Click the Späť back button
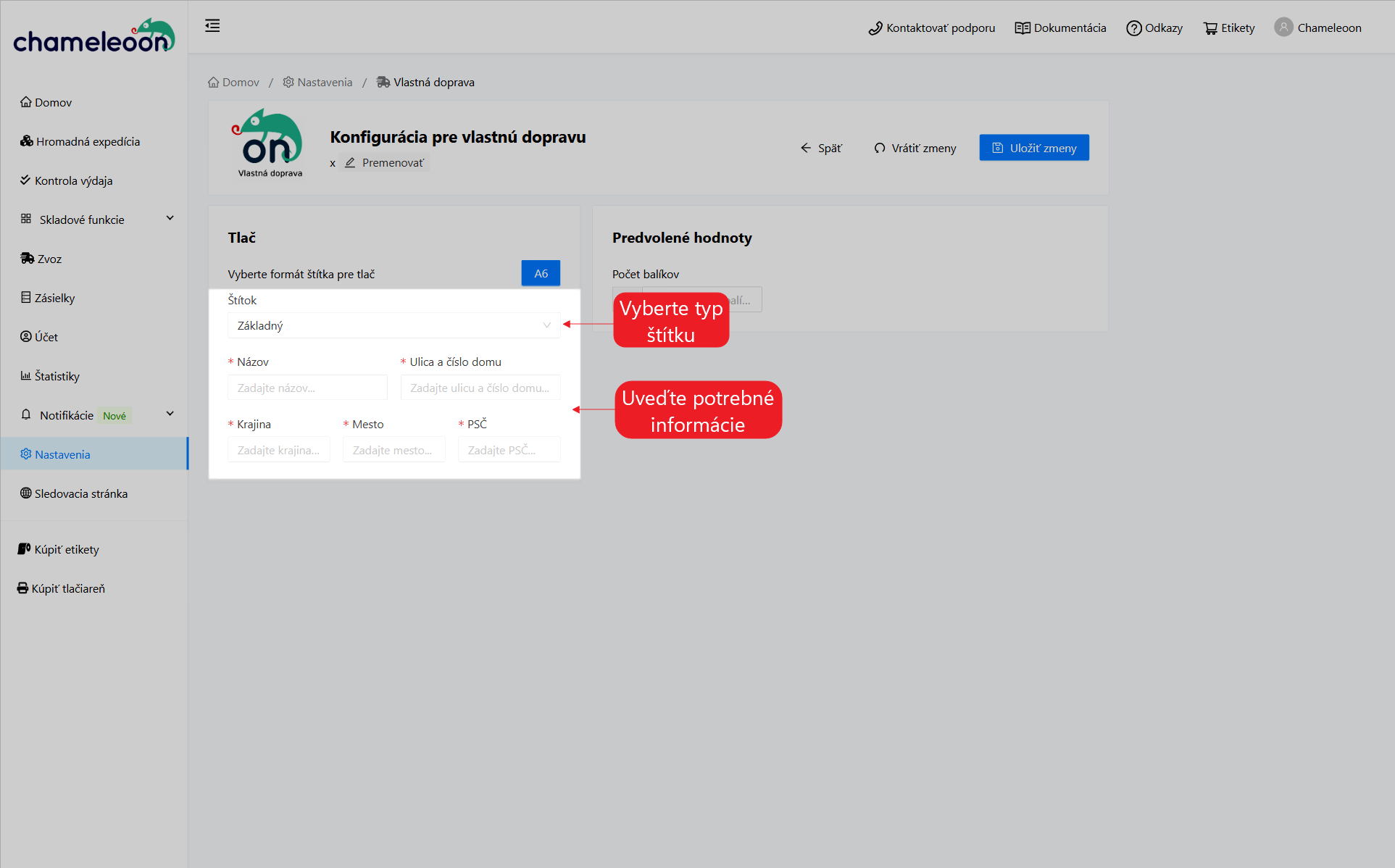Image resolution: width=1395 pixels, height=868 pixels. pos(821,148)
